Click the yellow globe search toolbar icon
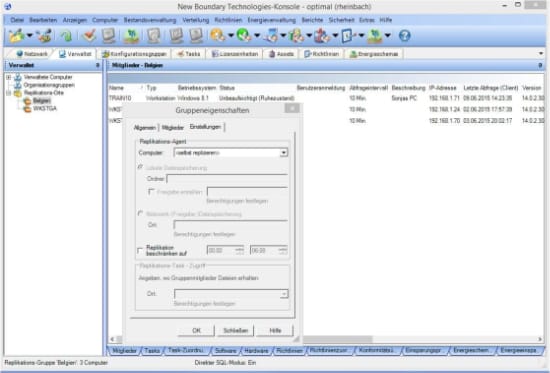Viewport: 550px width, 373px height. [x=217, y=35]
